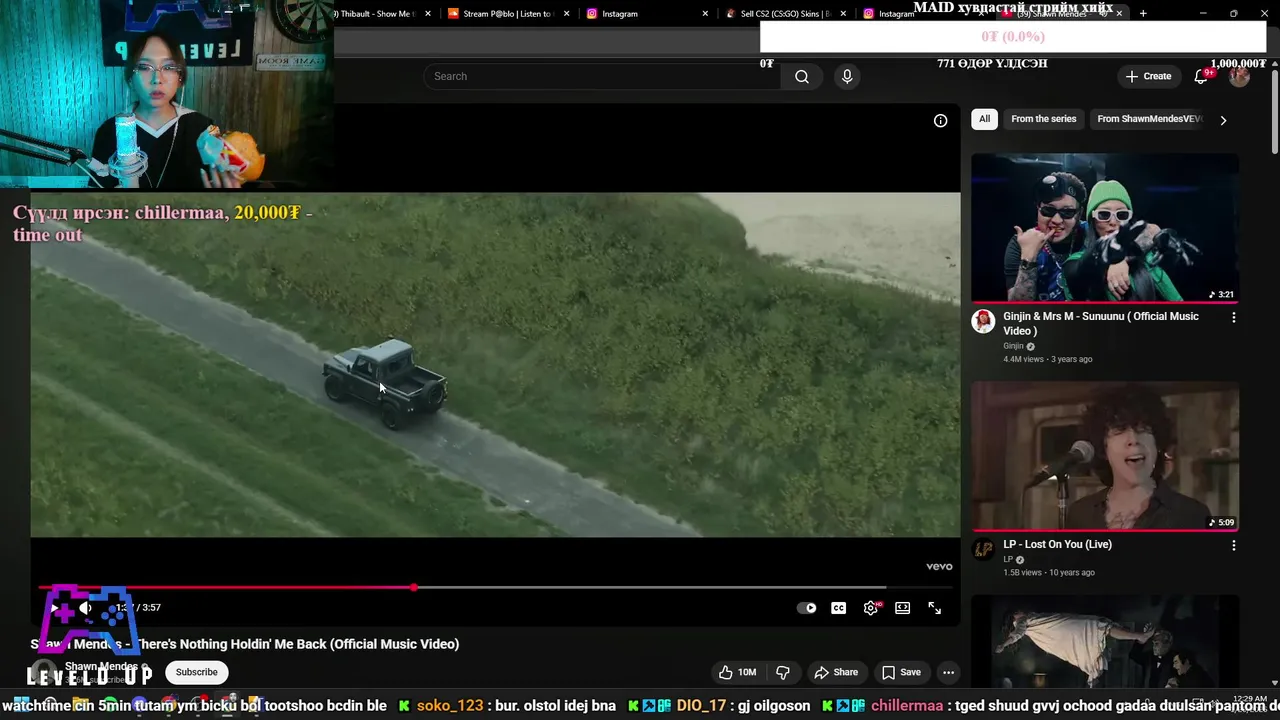Screen dimensions: 1280x720
Task: Toggle autoplay switch in player
Action: pos(807,608)
